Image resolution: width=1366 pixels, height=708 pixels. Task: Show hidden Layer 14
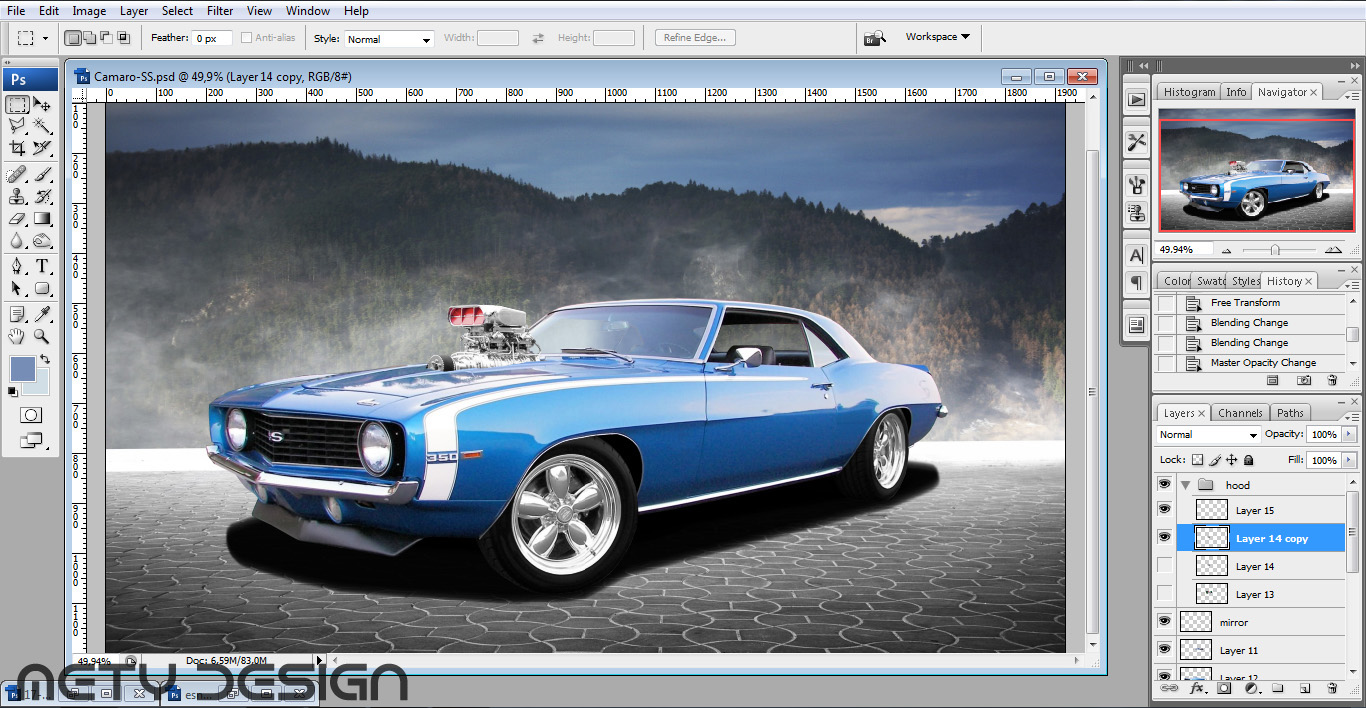point(1164,566)
